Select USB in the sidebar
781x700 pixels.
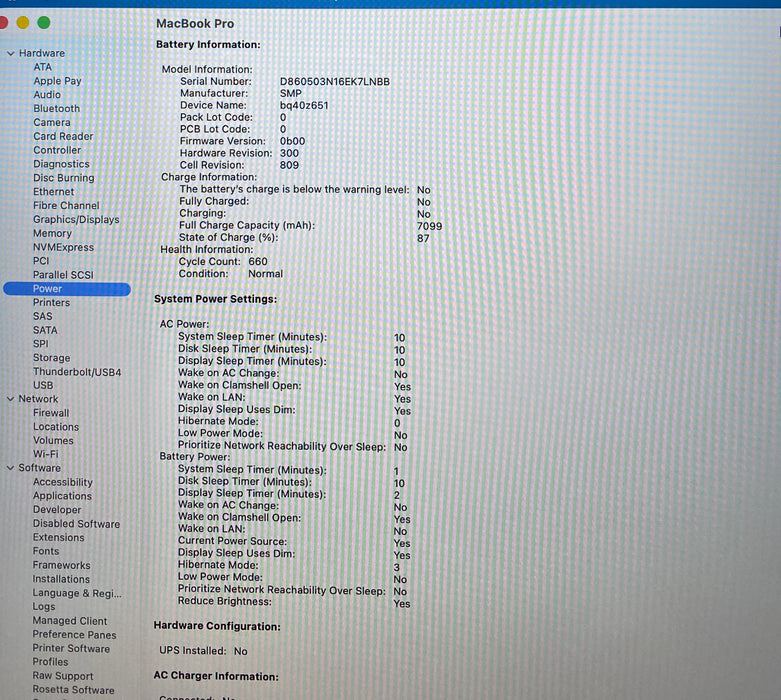(x=43, y=385)
